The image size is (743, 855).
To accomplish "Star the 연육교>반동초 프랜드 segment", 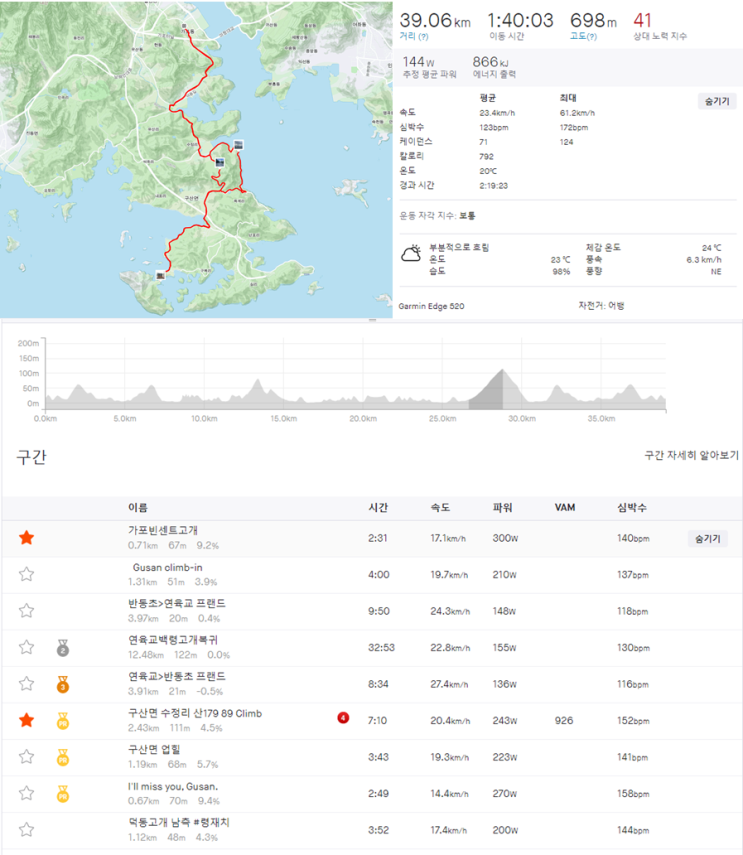I will (26, 684).
